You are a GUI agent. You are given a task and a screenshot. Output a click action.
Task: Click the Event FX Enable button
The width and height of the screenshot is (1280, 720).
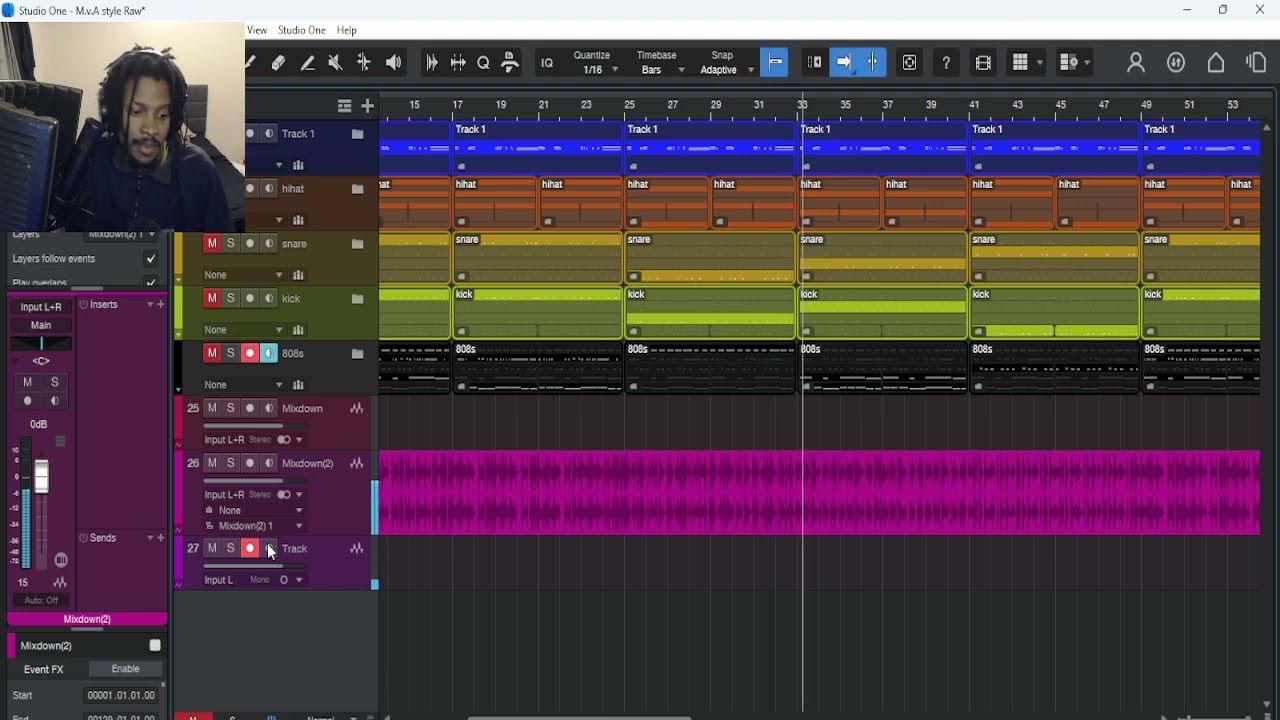pos(125,669)
